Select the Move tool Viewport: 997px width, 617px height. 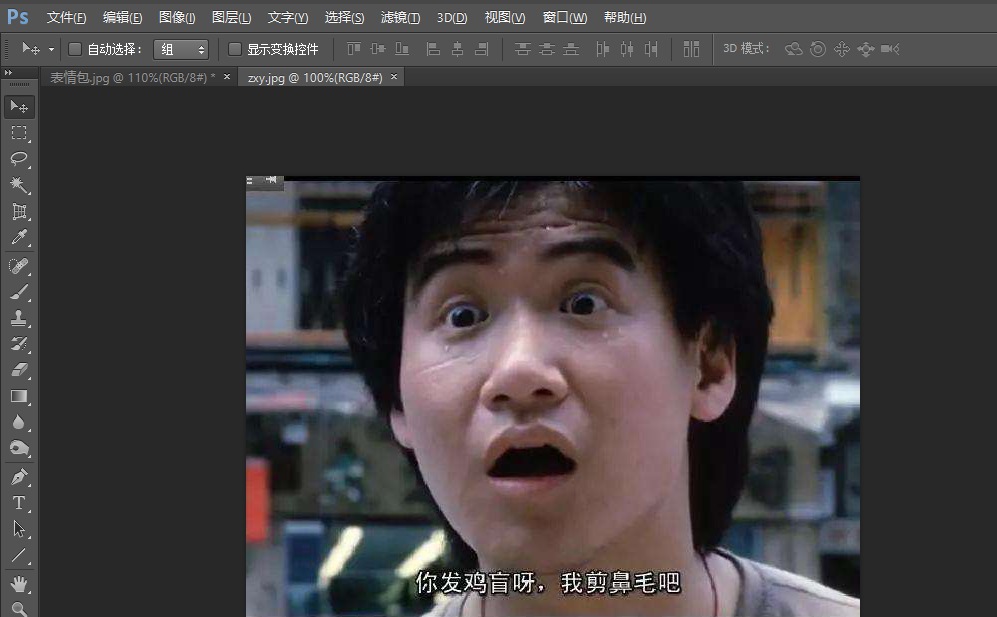[x=19, y=108]
